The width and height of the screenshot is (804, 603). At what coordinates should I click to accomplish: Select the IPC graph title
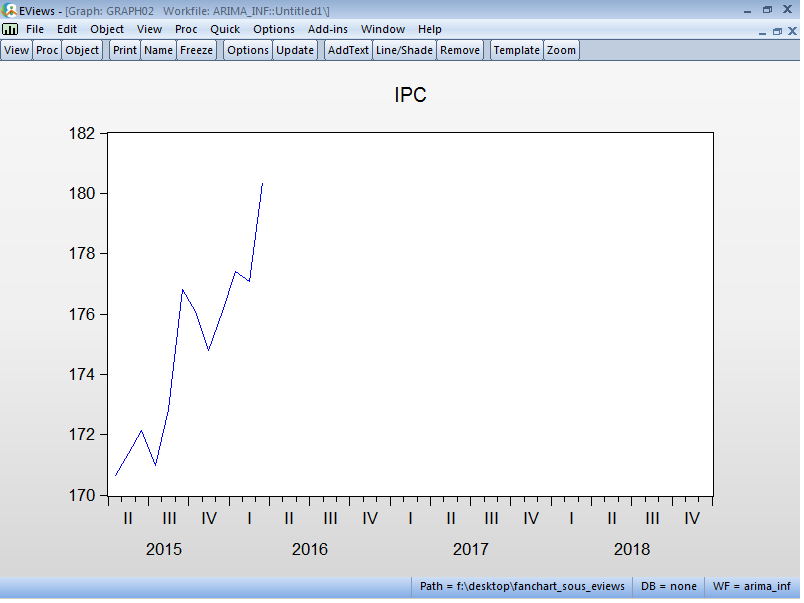(410, 95)
